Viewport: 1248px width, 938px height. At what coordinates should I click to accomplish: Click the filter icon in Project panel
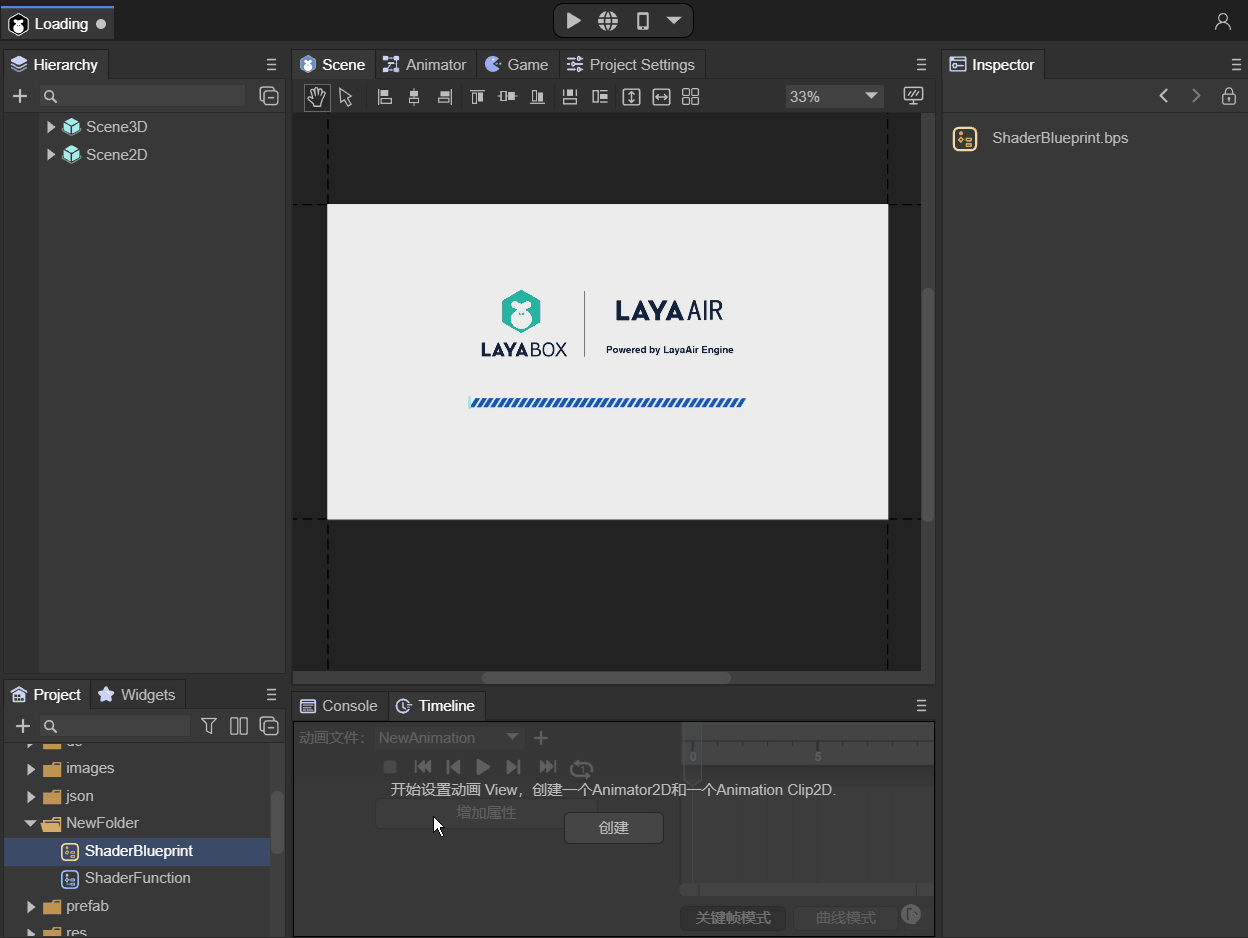click(209, 726)
